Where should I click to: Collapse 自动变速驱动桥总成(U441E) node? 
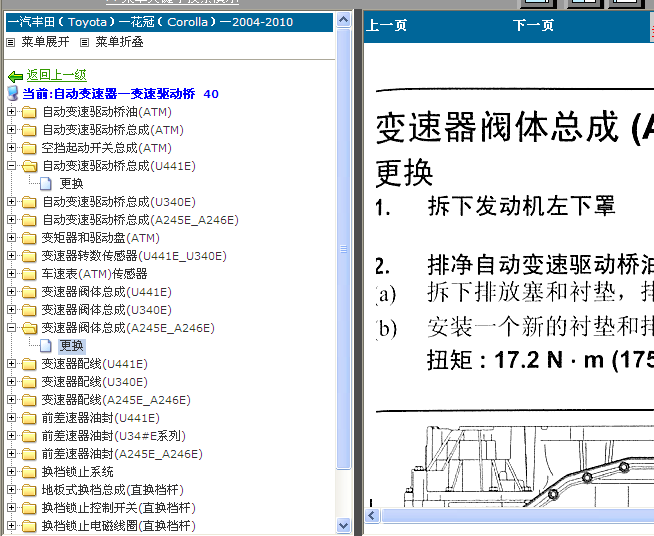pyautogui.click(x=12, y=166)
